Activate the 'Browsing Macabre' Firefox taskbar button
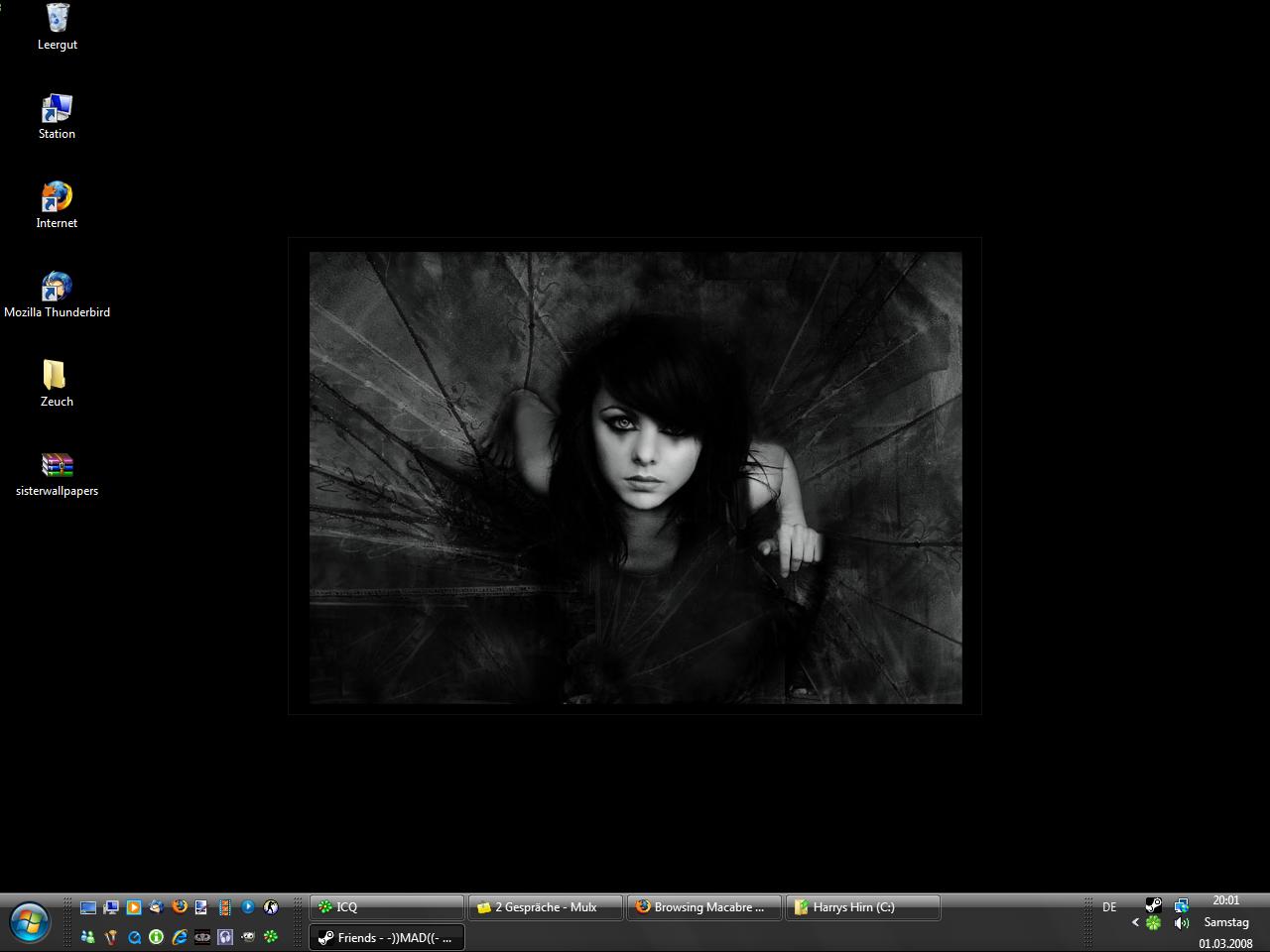 coord(703,906)
